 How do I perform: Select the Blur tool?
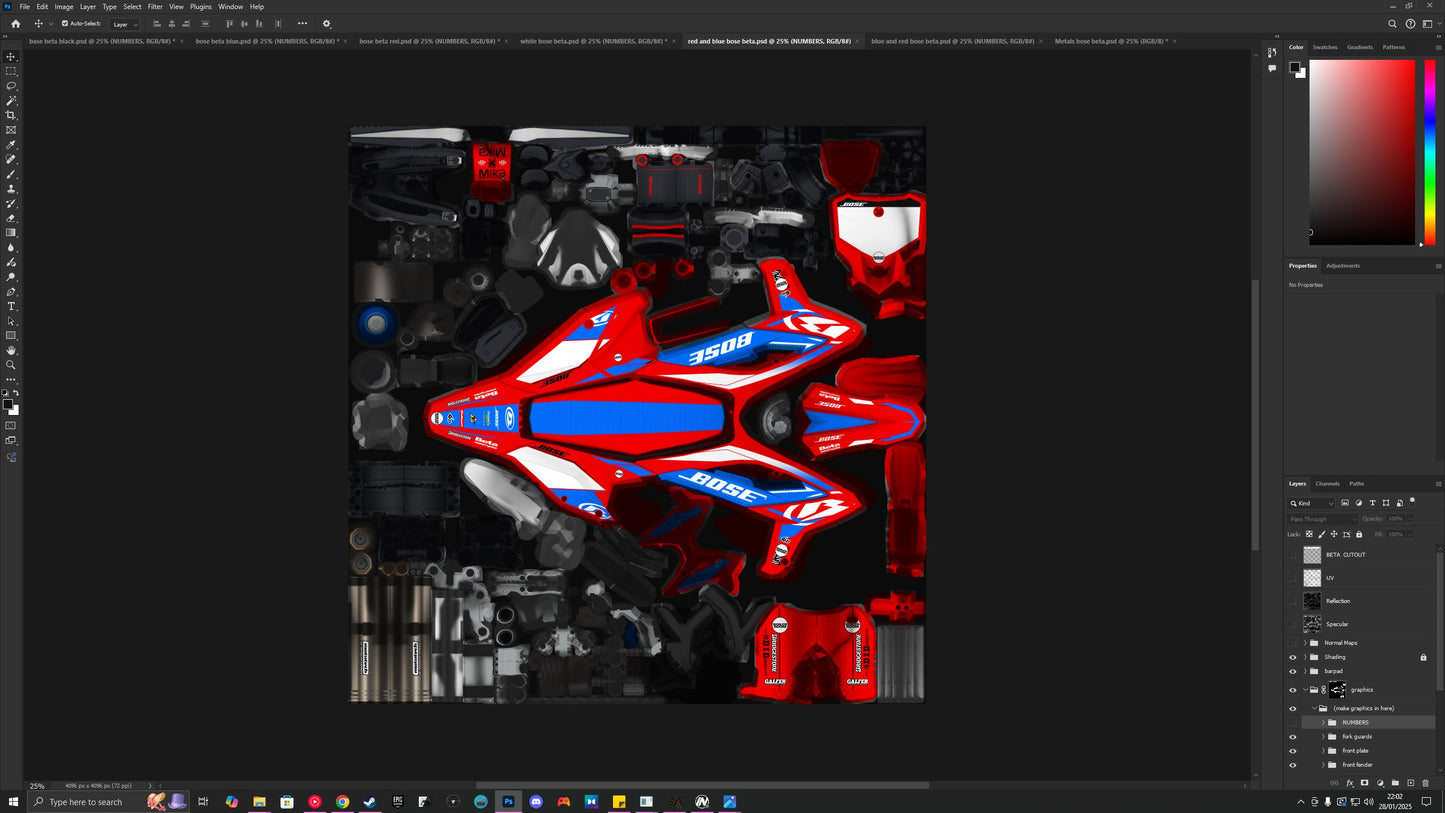[x=11, y=247]
